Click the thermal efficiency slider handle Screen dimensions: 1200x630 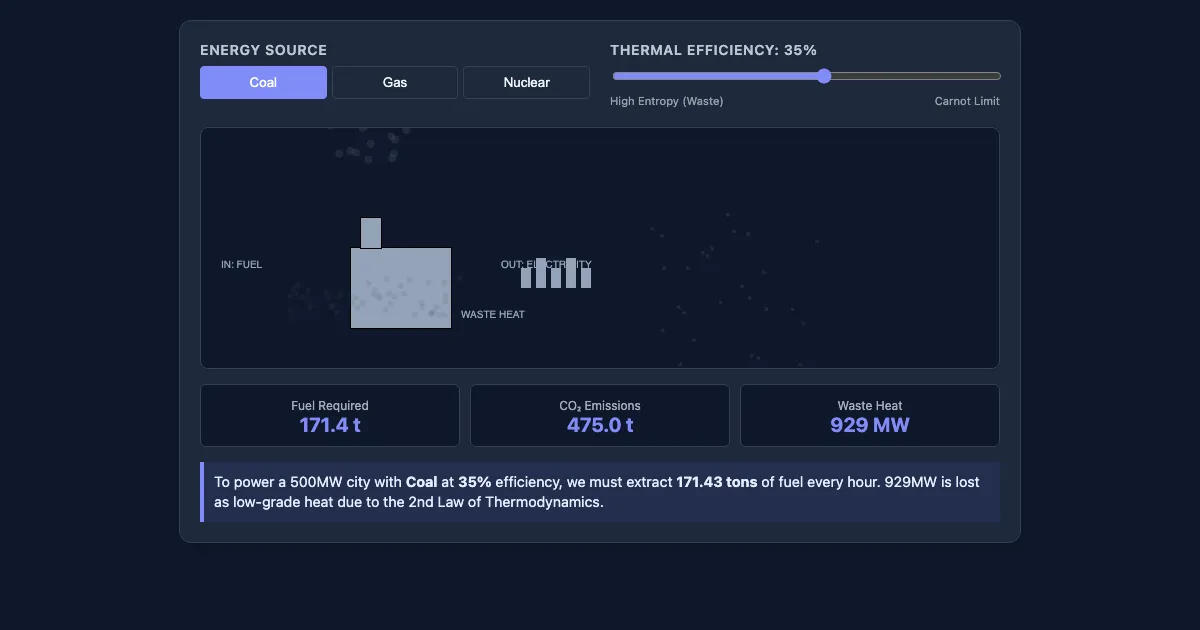pyautogui.click(x=824, y=76)
